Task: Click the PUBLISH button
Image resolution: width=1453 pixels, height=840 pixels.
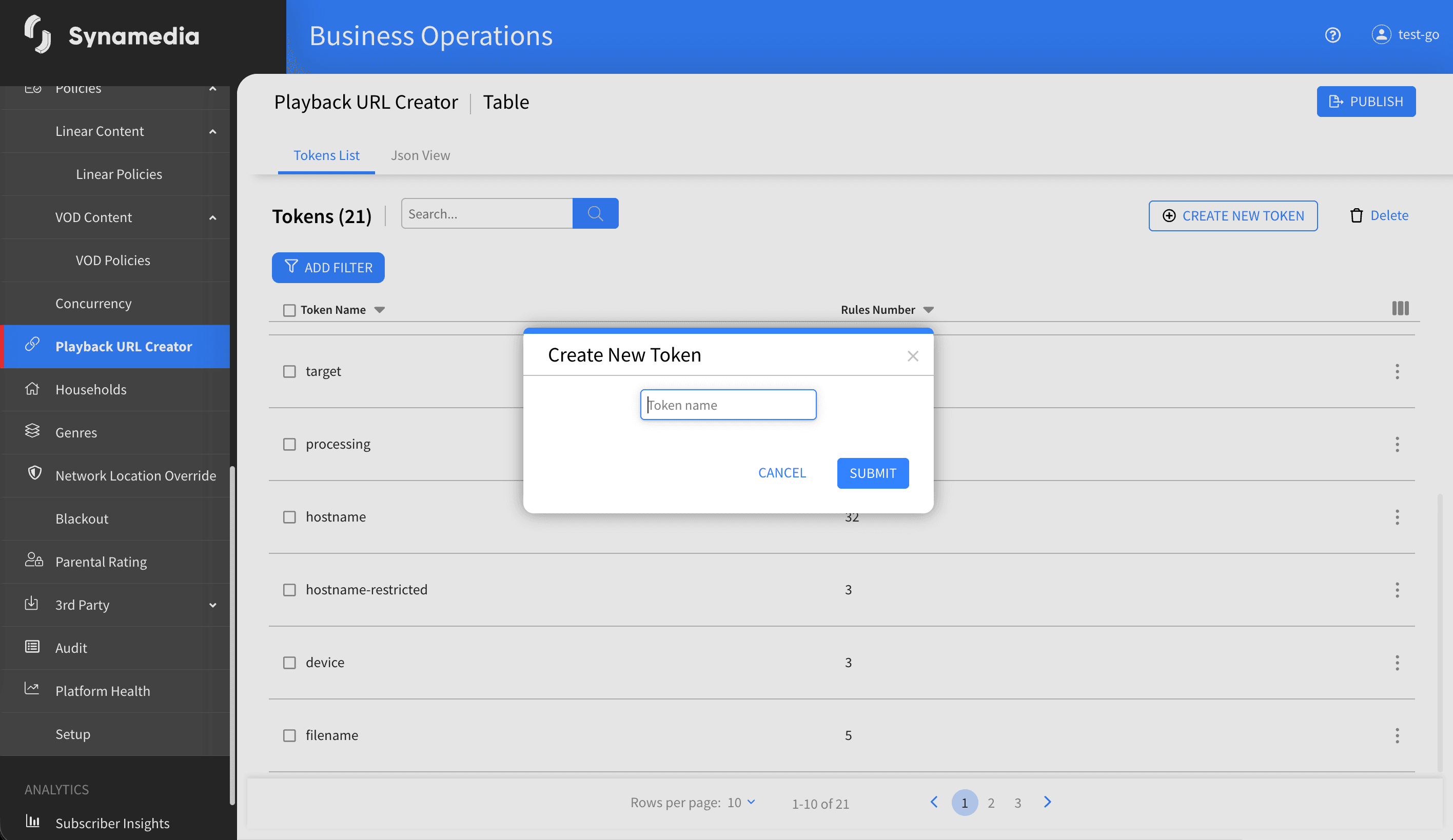Action: (x=1365, y=102)
